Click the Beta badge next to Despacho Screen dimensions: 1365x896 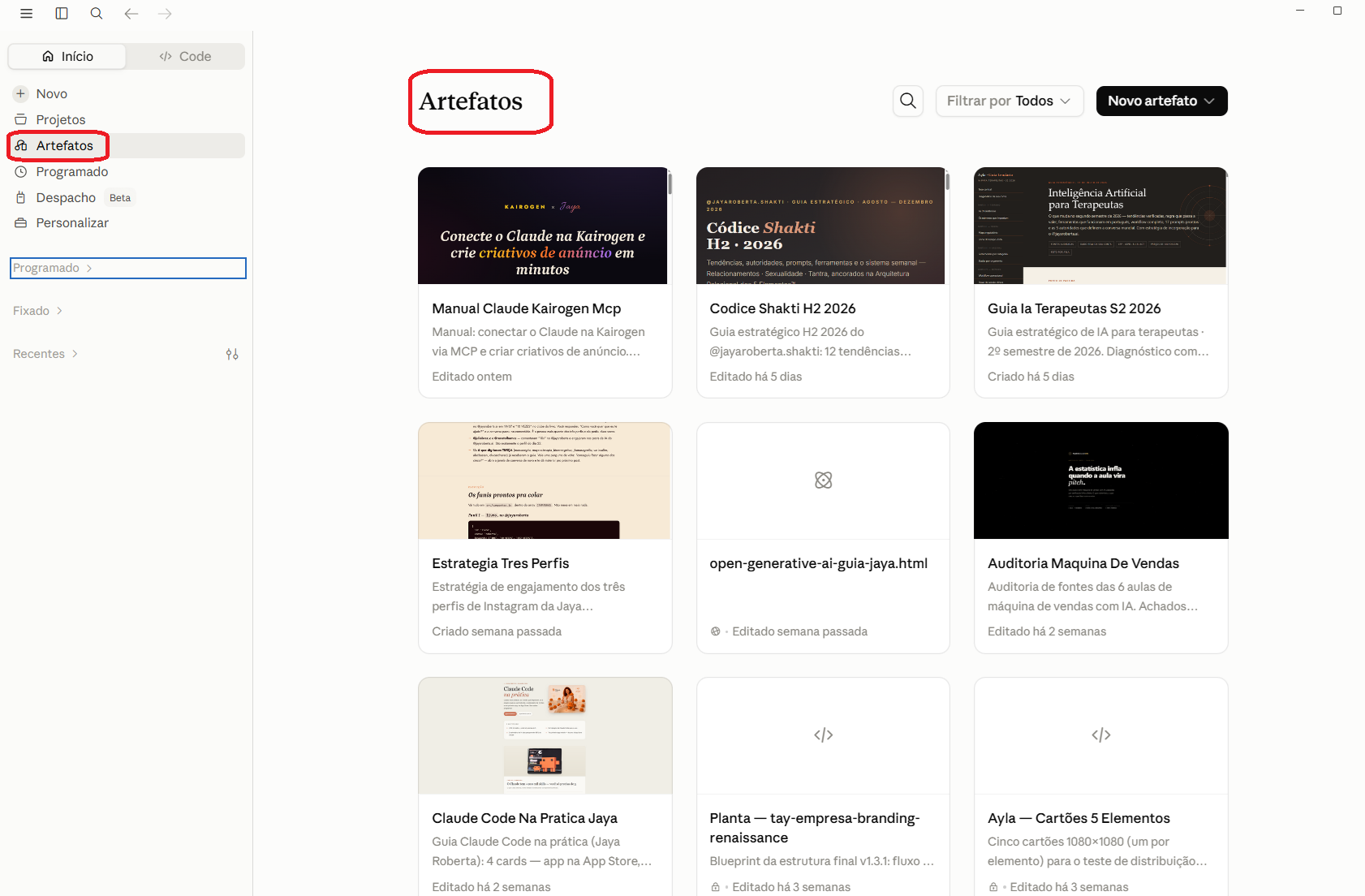point(120,198)
